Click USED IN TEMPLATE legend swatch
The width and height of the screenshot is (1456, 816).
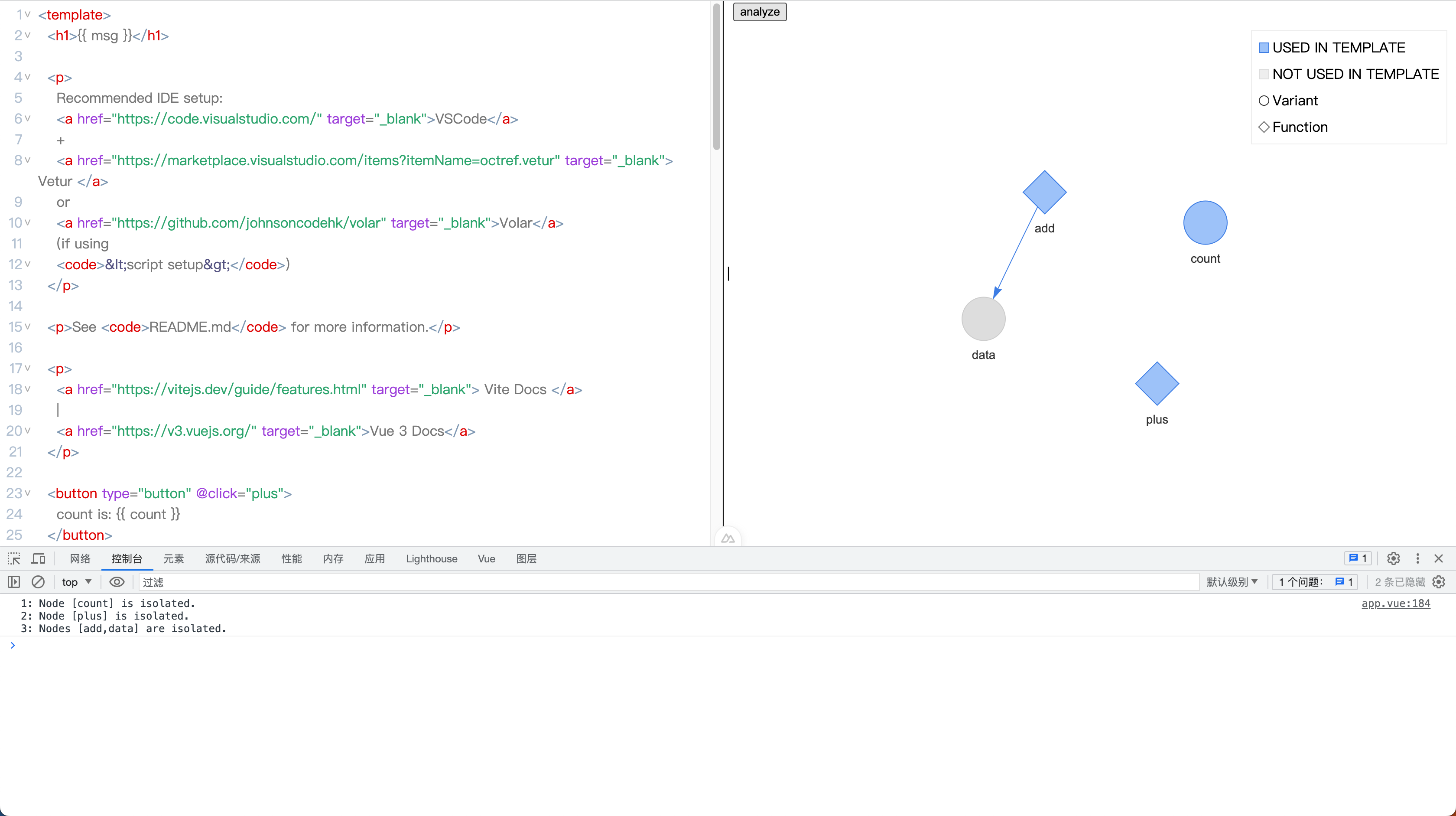1264,48
